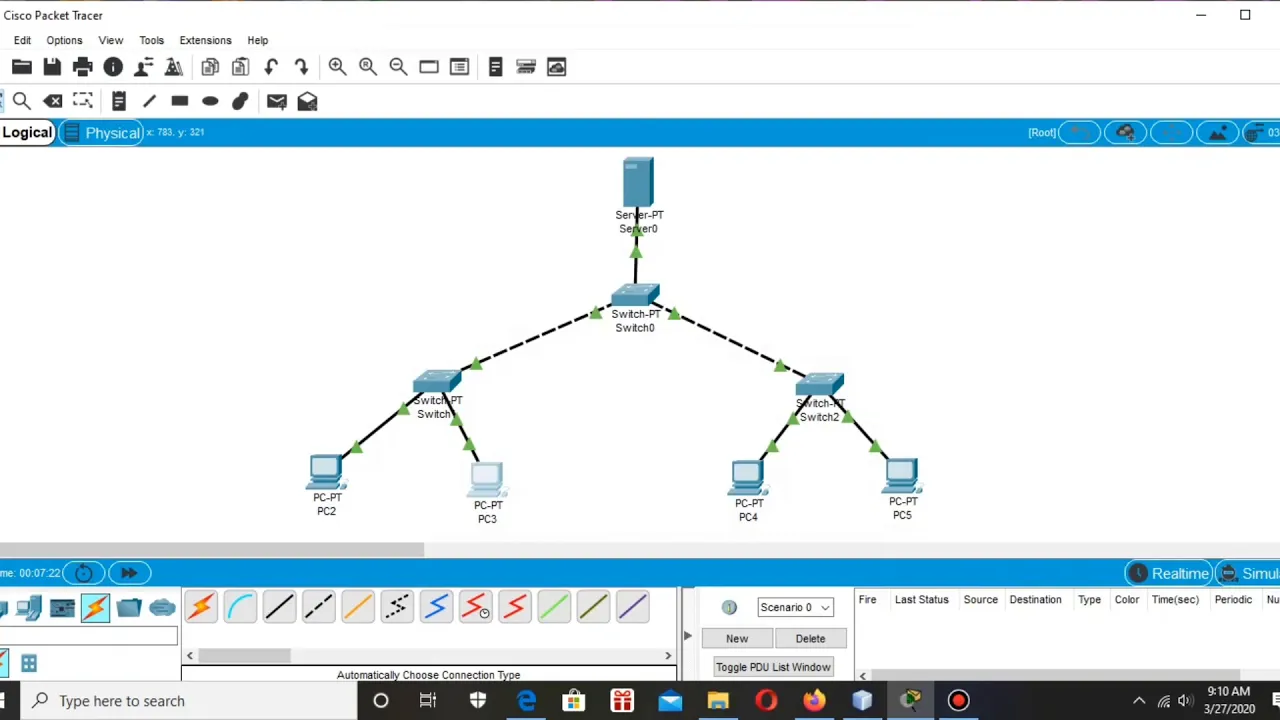Screen dimensions: 1280x720
Task: Print the workspace with the printer icon
Action: pos(82,67)
